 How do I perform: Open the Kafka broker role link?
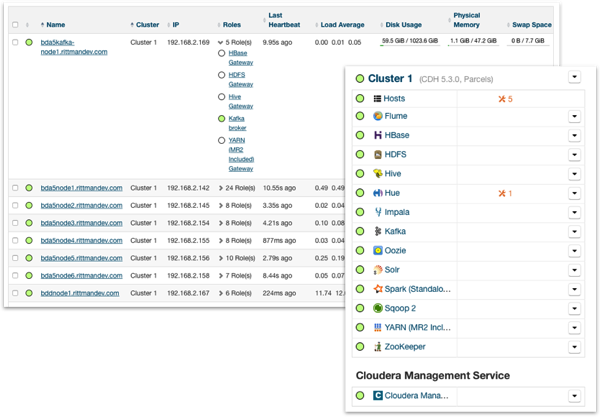237,123
